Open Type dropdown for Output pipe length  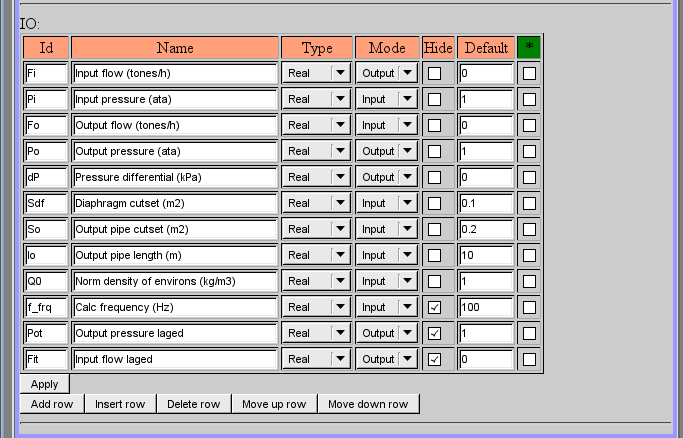[316, 255]
